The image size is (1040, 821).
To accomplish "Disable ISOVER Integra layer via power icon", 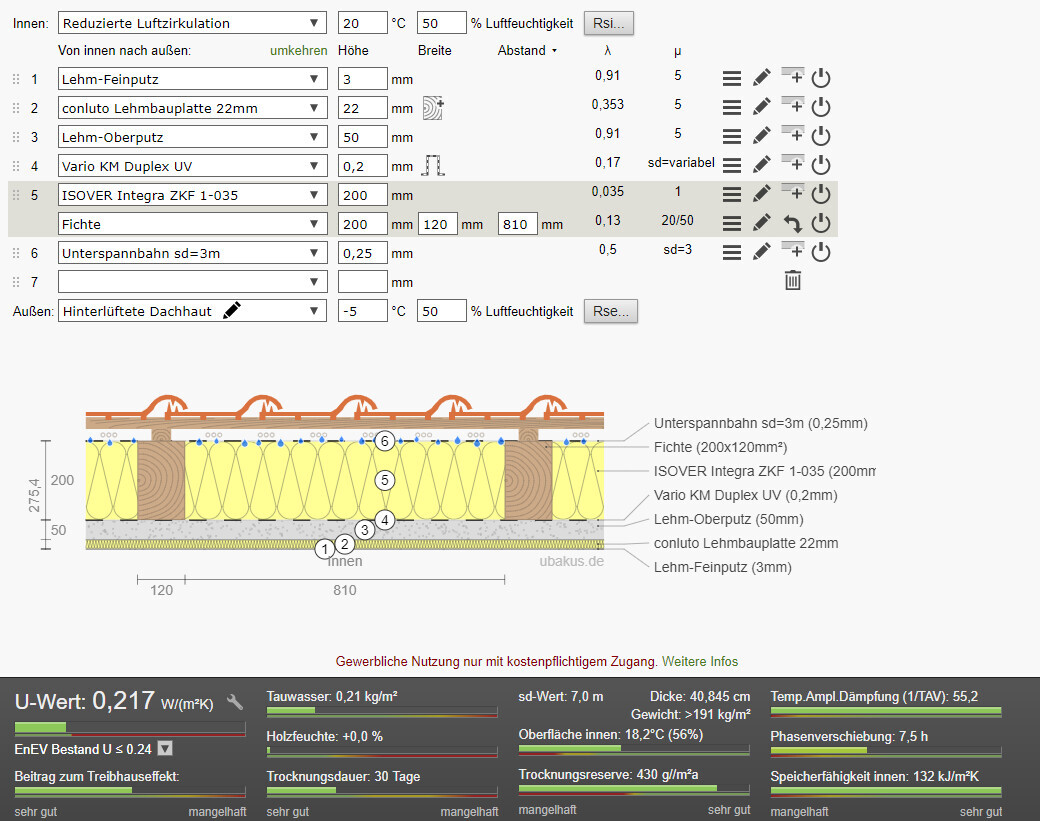I will pos(821,195).
